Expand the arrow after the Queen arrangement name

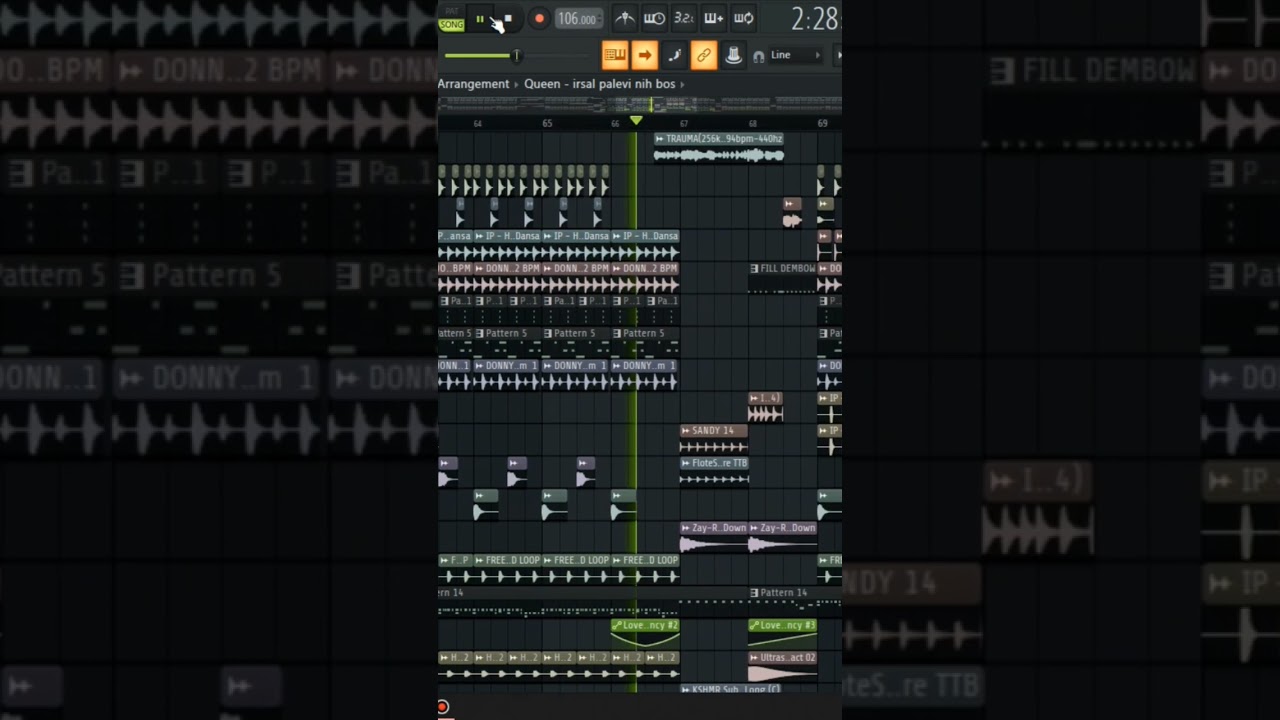(682, 84)
